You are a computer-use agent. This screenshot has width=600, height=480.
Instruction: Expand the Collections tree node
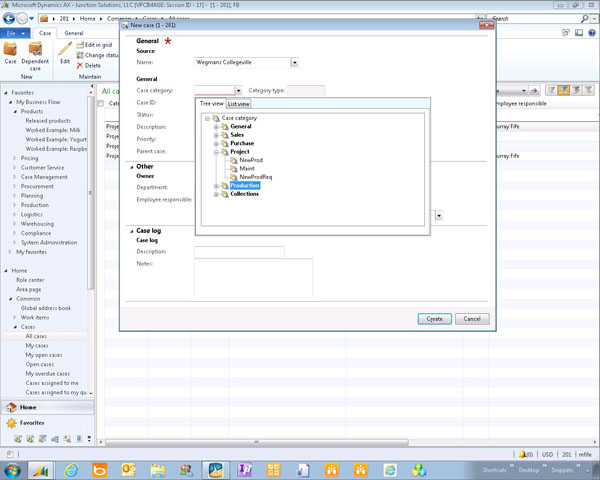pos(216,194)
